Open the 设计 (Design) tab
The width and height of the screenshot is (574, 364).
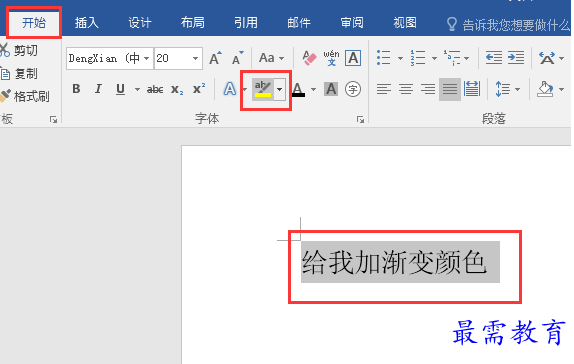point(140,23)
